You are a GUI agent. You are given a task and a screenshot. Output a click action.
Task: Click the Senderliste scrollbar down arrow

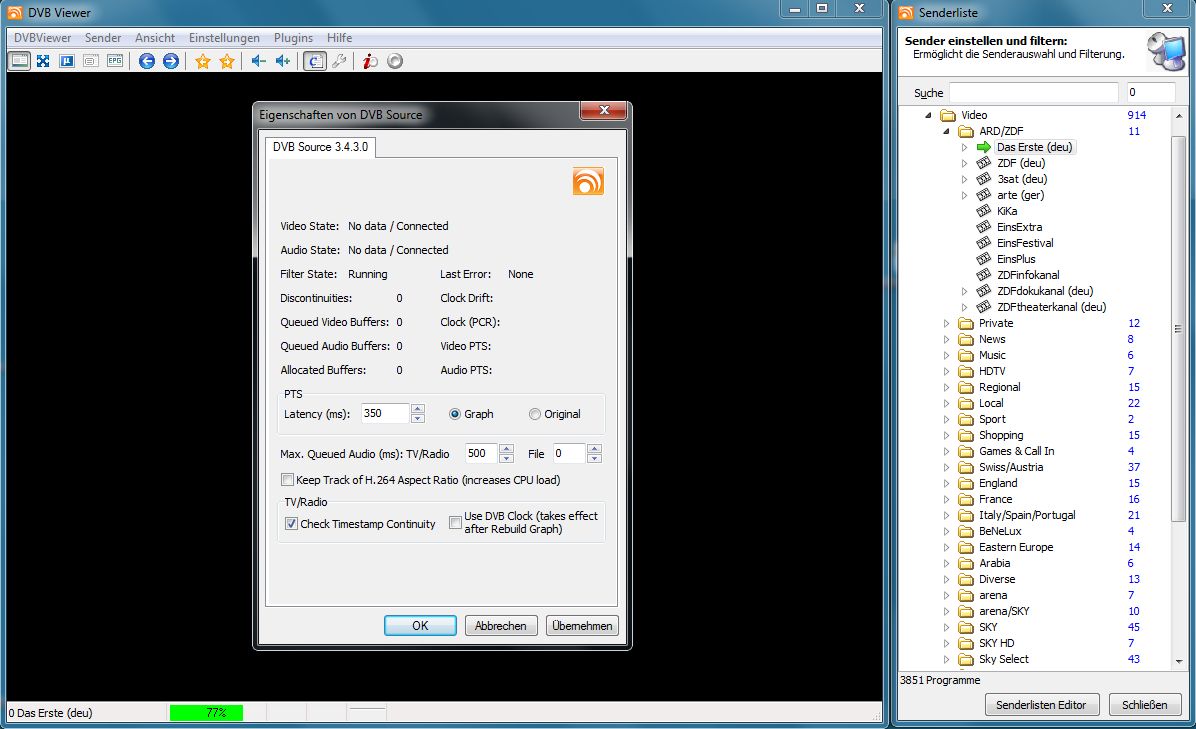[x=1179, y=662]
